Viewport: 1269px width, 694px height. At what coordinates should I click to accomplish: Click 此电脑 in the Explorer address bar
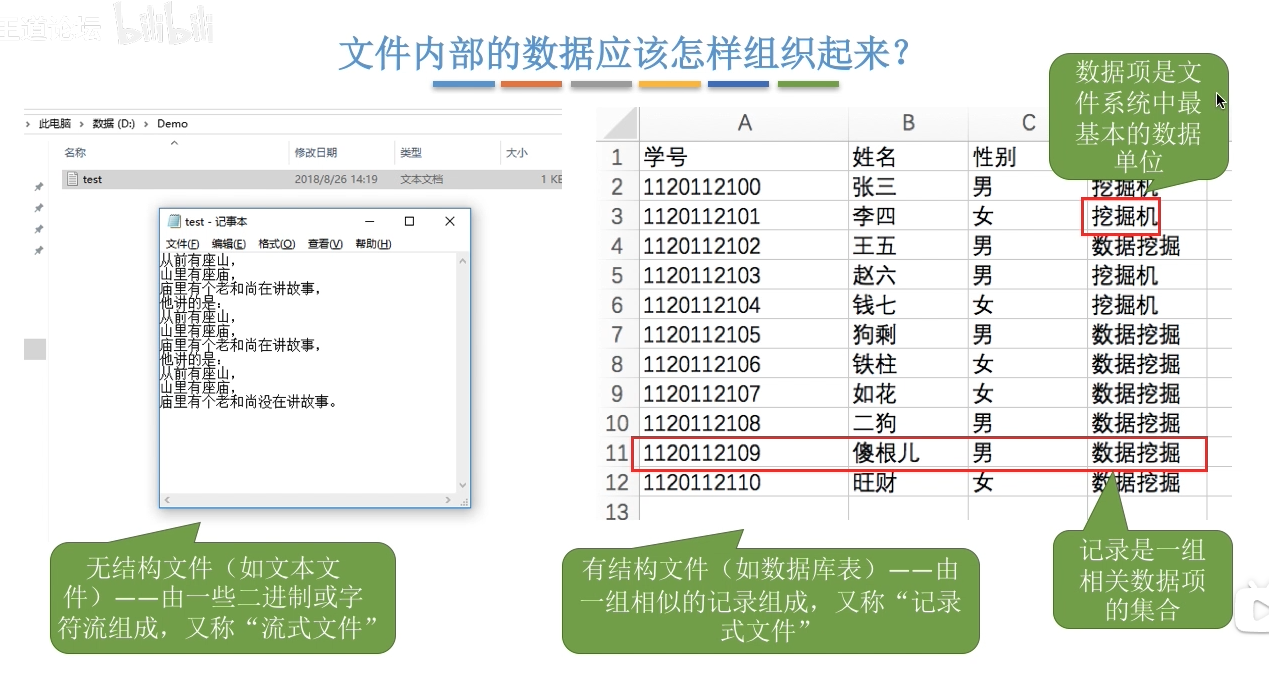pos(55,124)
